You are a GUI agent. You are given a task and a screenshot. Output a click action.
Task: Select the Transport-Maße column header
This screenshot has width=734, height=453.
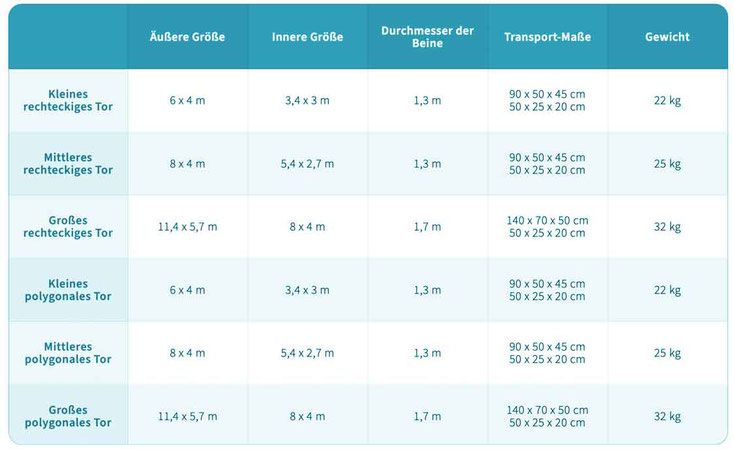pyautogui.click(x=547, y=37)
